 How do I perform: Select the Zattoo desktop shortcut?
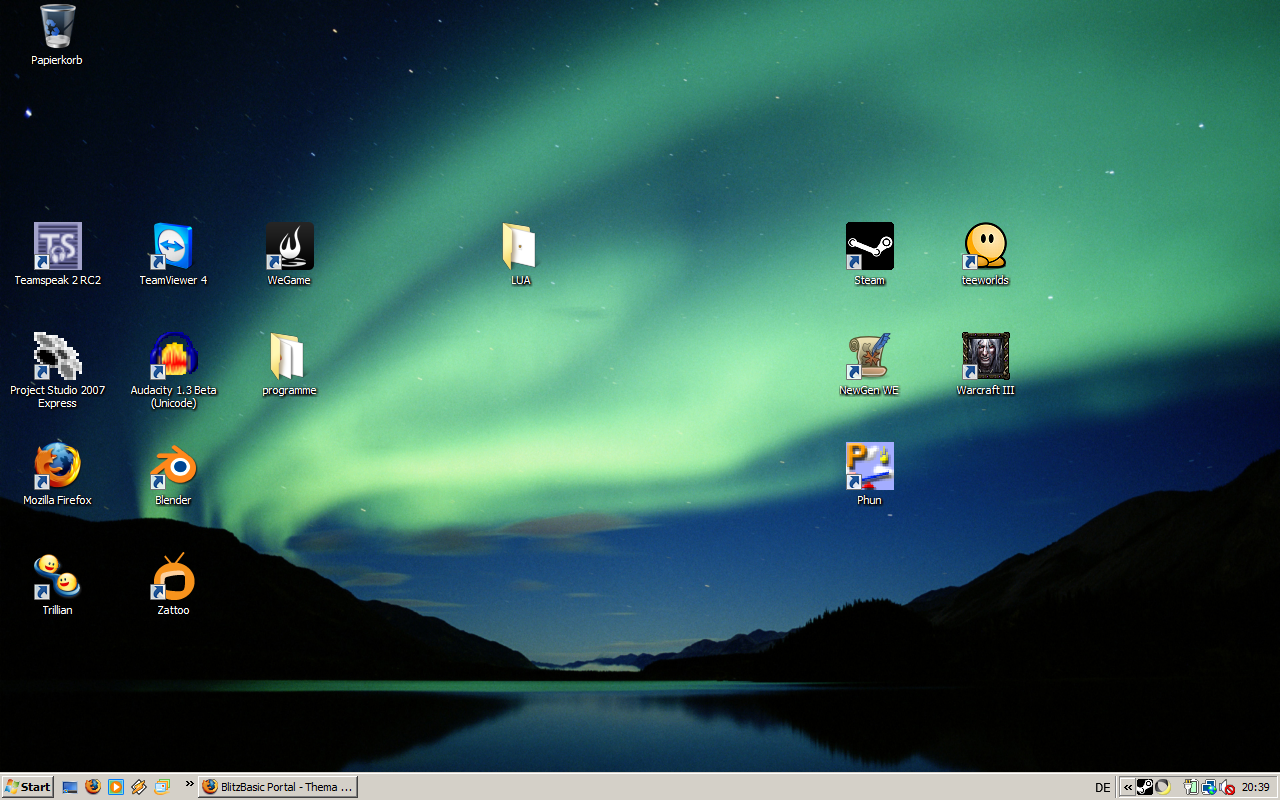tap(173, 577)
